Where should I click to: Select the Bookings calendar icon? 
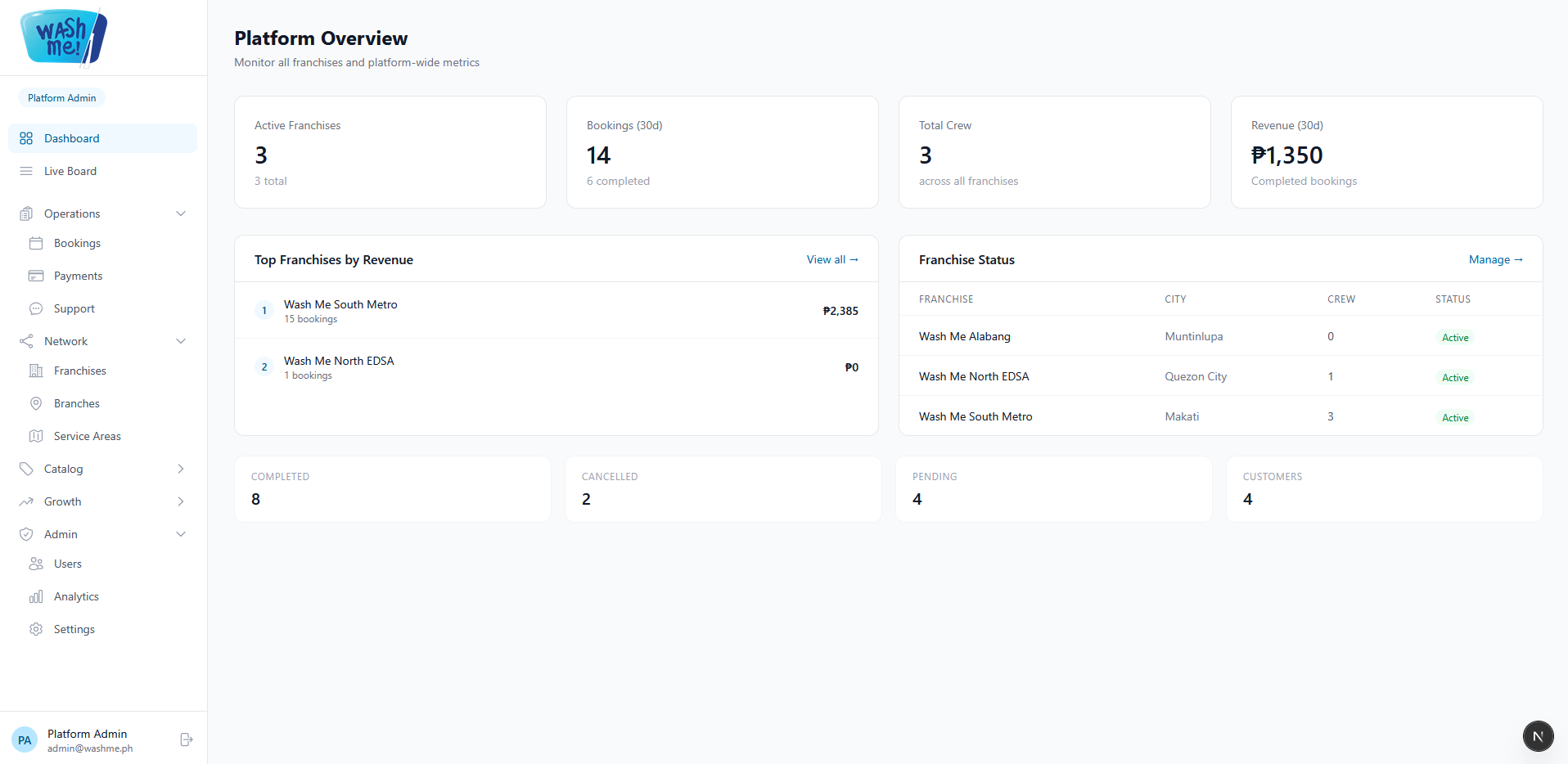36,243
